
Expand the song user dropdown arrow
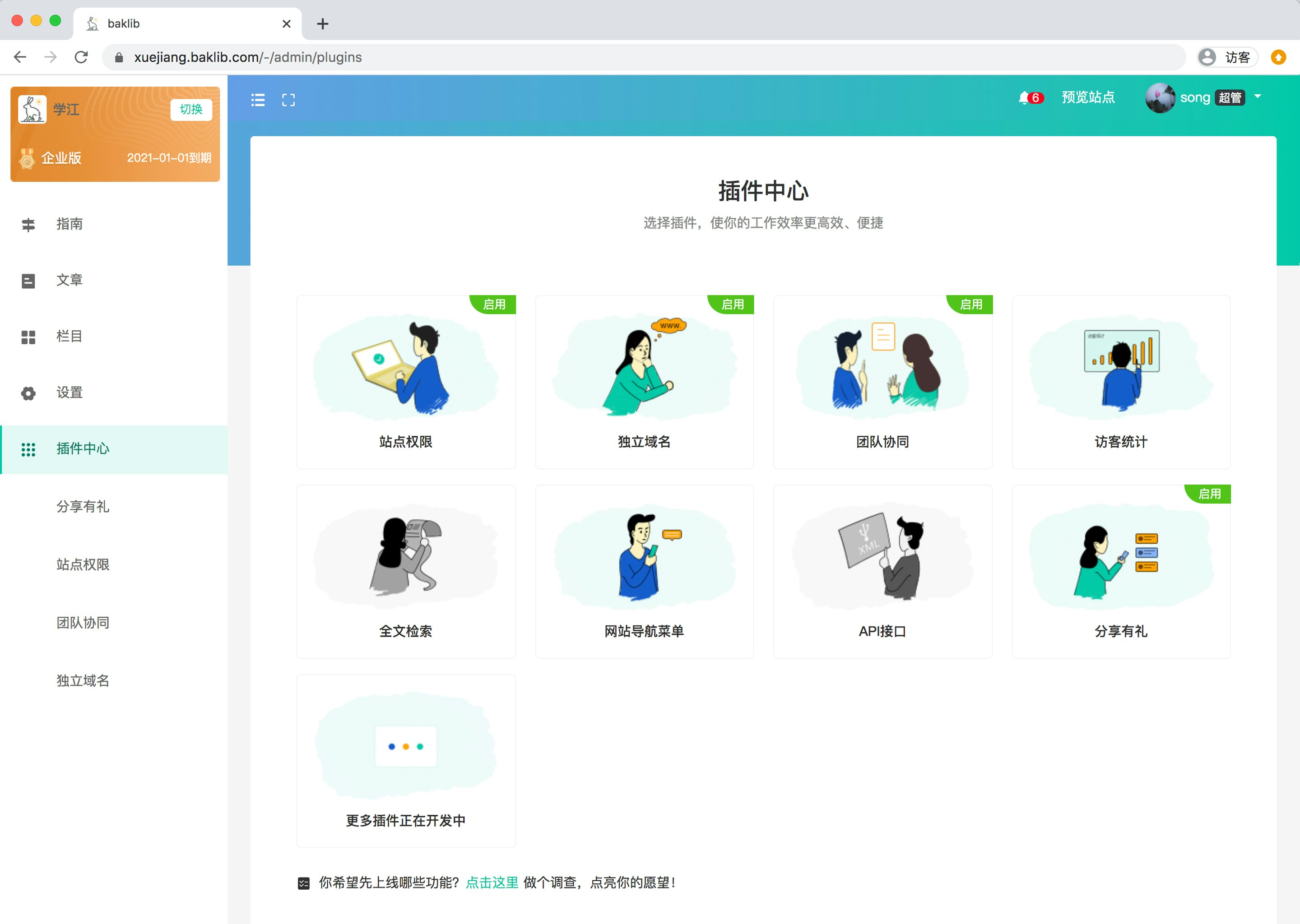click(1258, 97)
